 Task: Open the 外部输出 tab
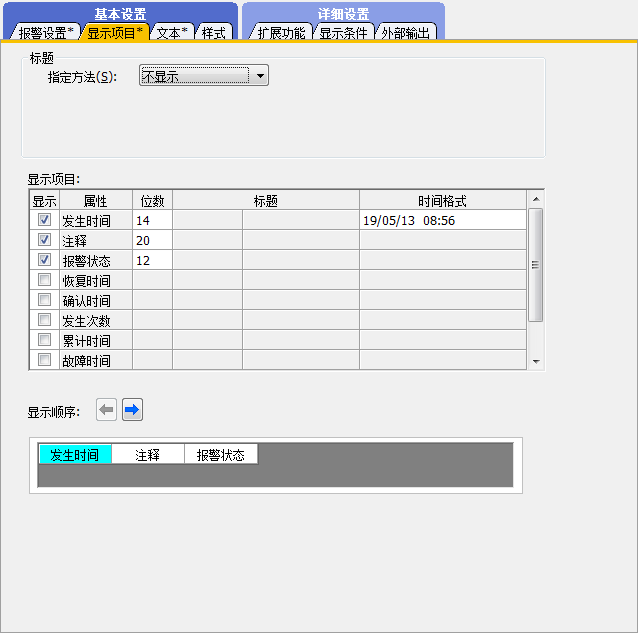406,32
